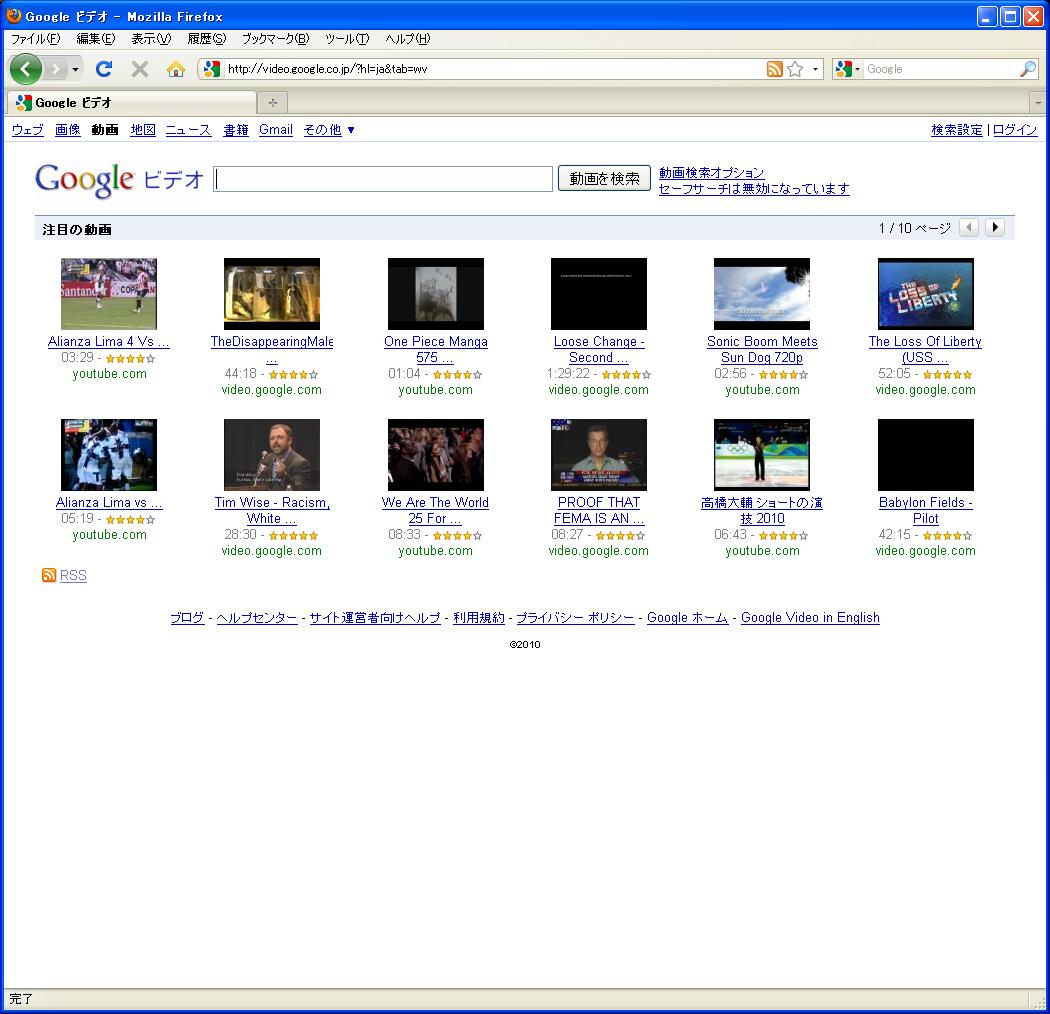Open the ブックマーク(B) menu
Viewport: 1050px width, 1014px height.
(x=275, y=39)
